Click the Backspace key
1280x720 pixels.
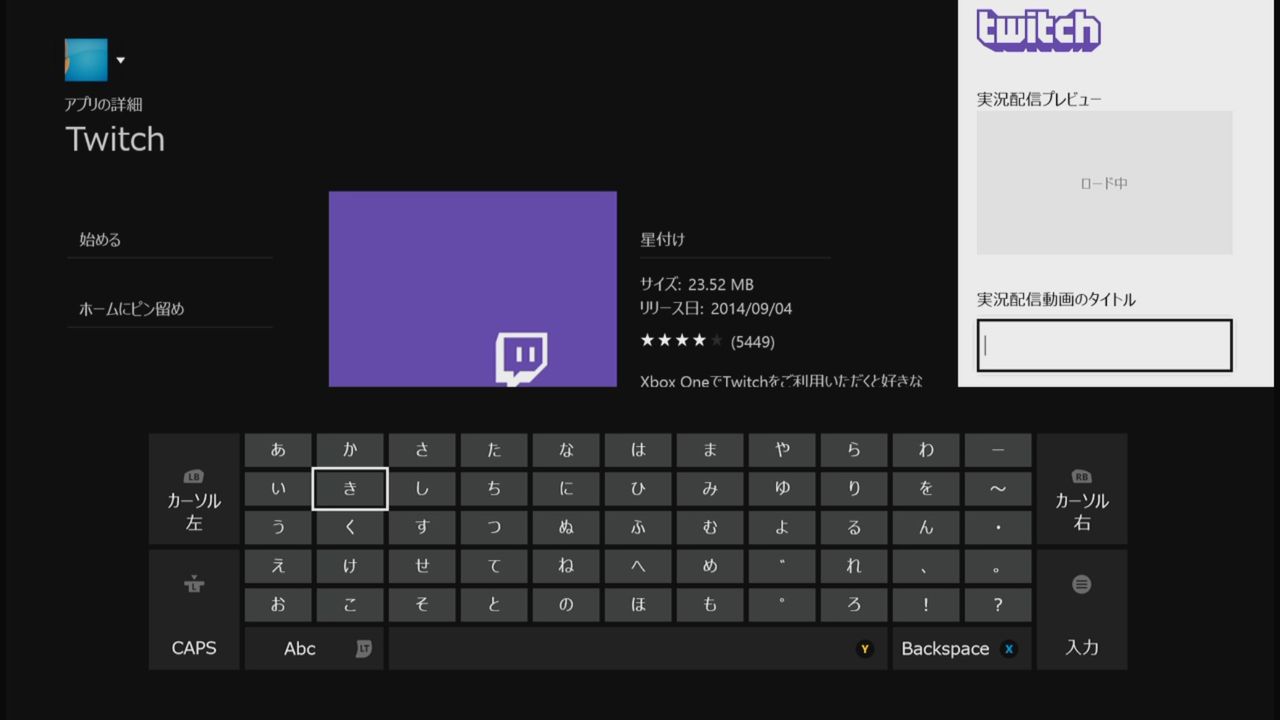962,648
